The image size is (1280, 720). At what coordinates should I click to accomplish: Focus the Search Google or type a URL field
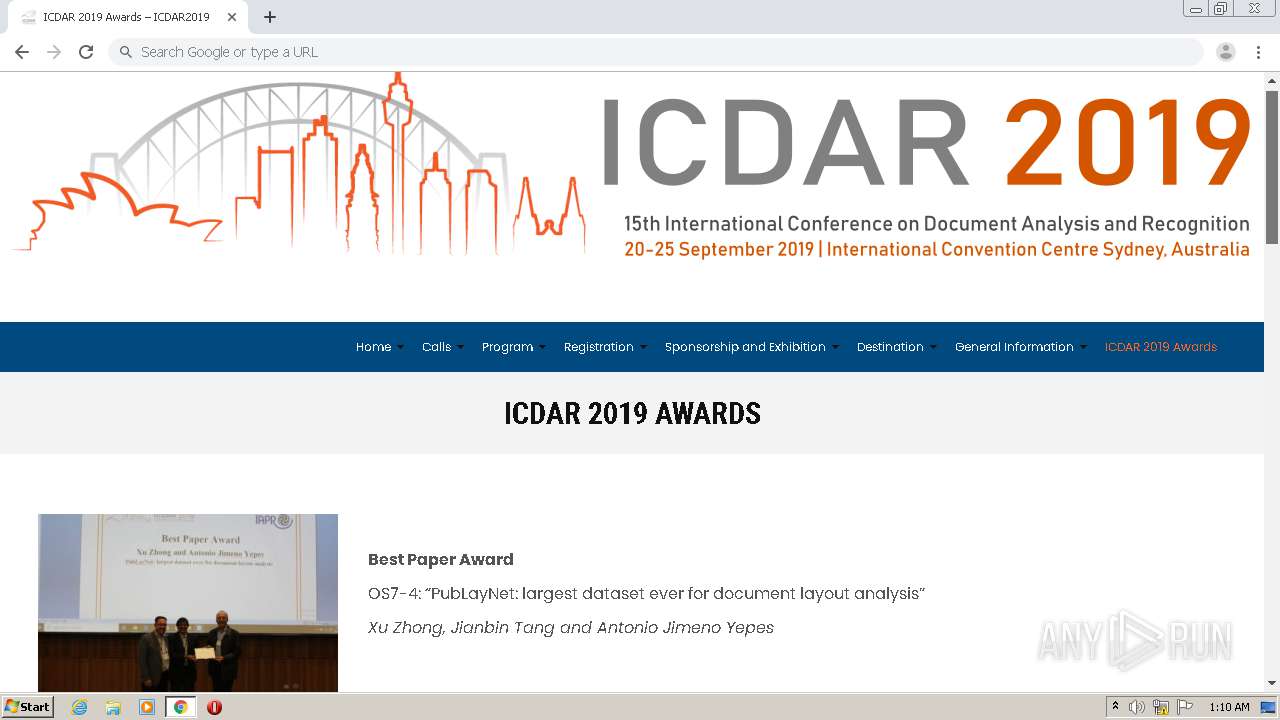[656, 52]
